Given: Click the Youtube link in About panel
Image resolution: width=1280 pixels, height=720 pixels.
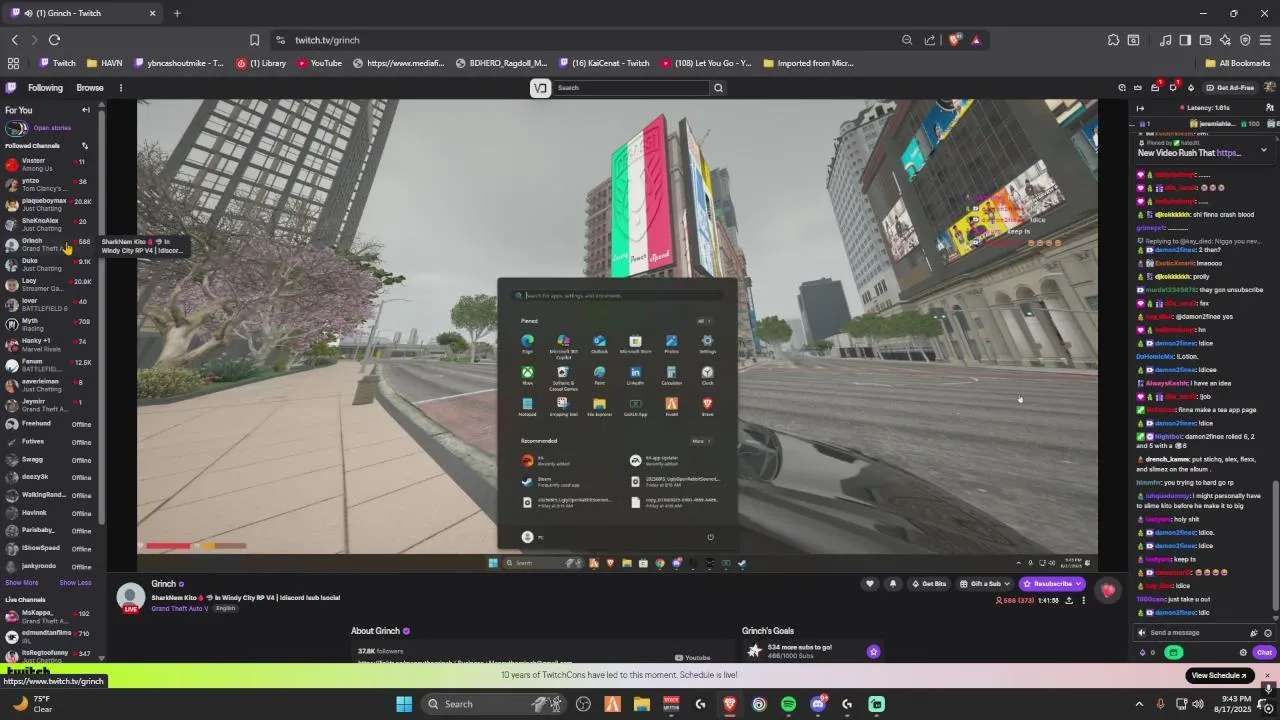Looking at the screenshot, I should 693,657.
